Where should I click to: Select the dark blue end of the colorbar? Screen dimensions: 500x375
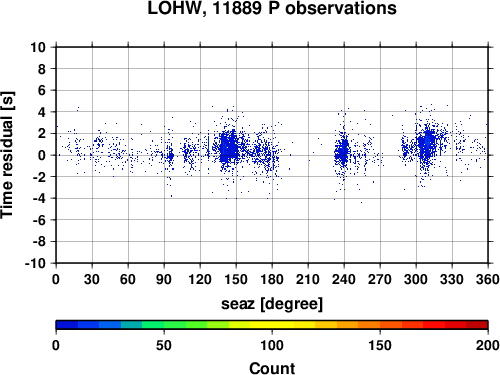(x=67, y=325)
